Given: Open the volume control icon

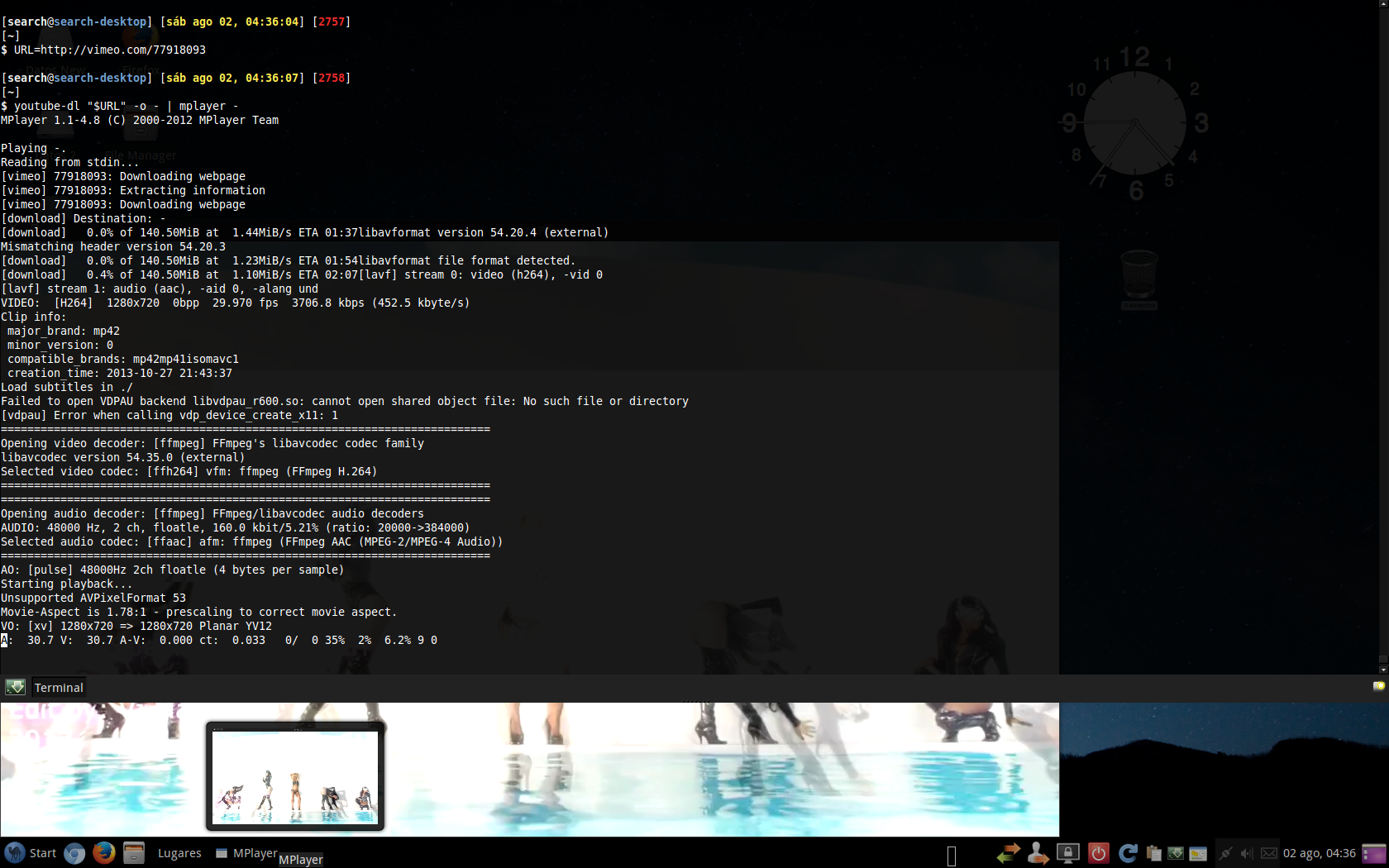Looking at the screenshot, I should click(x=1247, y=854).
